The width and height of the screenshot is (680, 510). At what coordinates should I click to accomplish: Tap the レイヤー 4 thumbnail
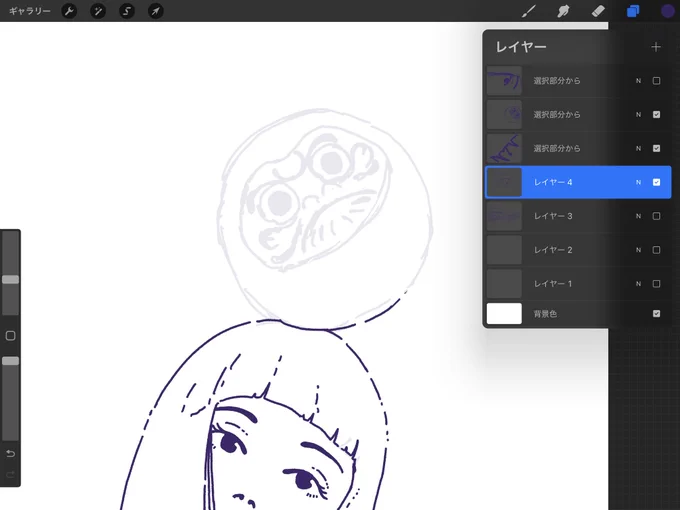click(x=504, y=182)
